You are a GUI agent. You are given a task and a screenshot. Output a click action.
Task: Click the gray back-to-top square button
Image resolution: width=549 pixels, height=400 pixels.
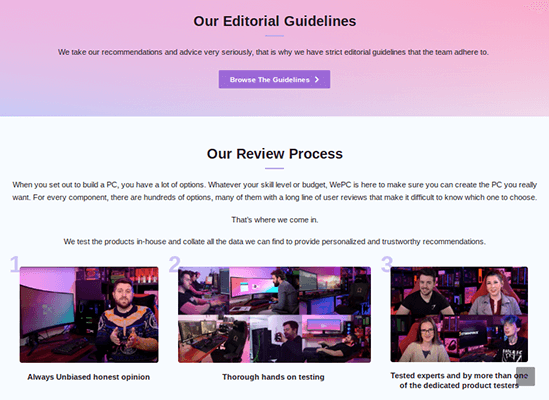[525, 376]
